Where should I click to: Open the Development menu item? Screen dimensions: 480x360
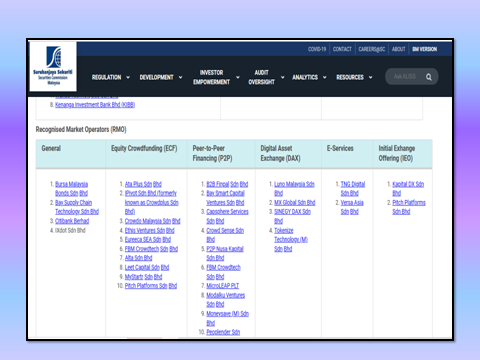coord(156,77)
